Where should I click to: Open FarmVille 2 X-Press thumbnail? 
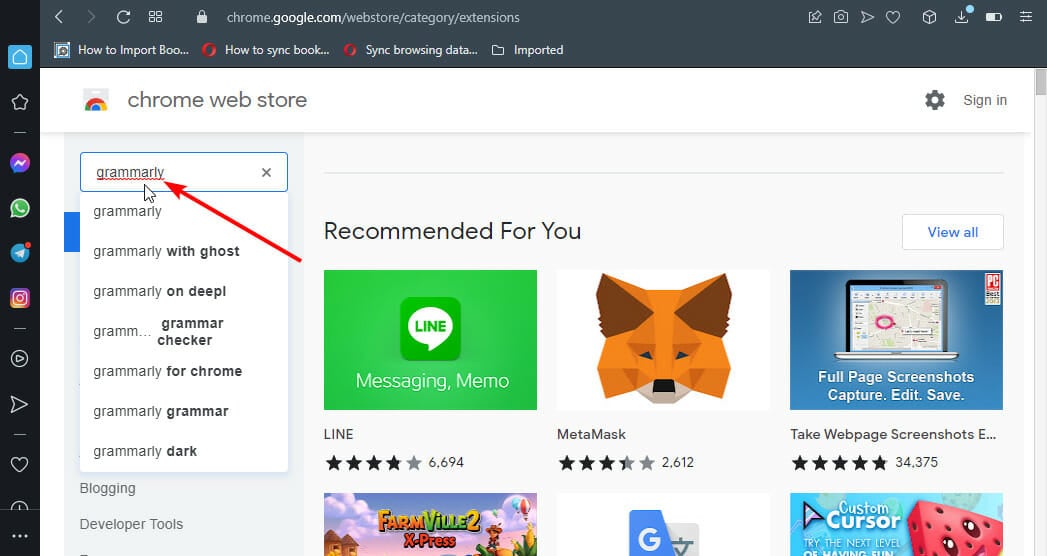[x=430, y=525]
